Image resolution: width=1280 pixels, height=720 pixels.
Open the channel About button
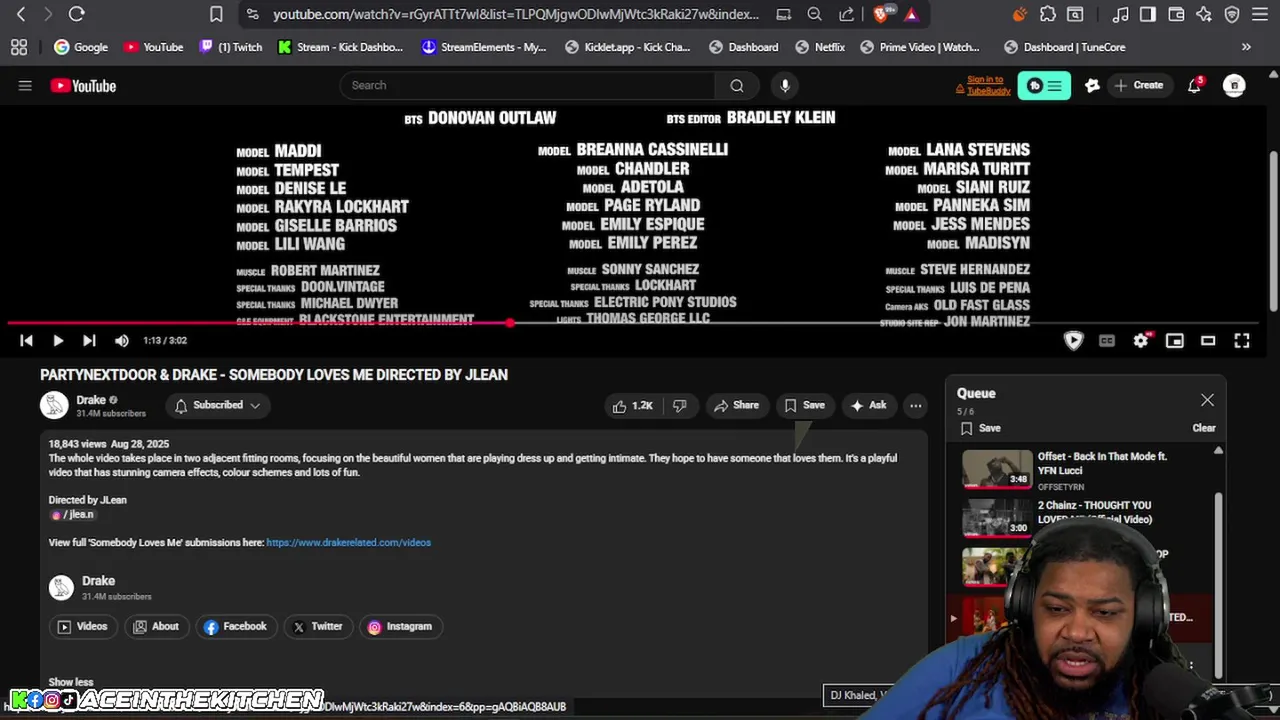pos(156,627)
